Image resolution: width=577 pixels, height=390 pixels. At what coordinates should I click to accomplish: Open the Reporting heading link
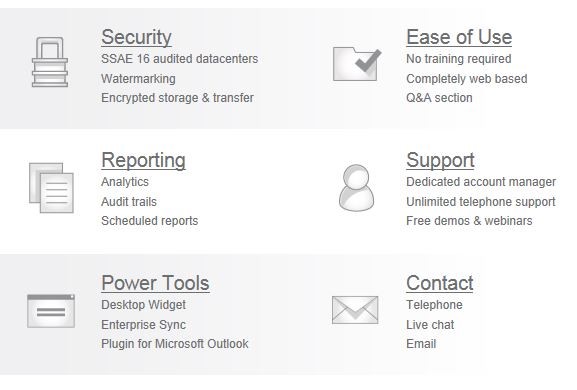[144, 160]
